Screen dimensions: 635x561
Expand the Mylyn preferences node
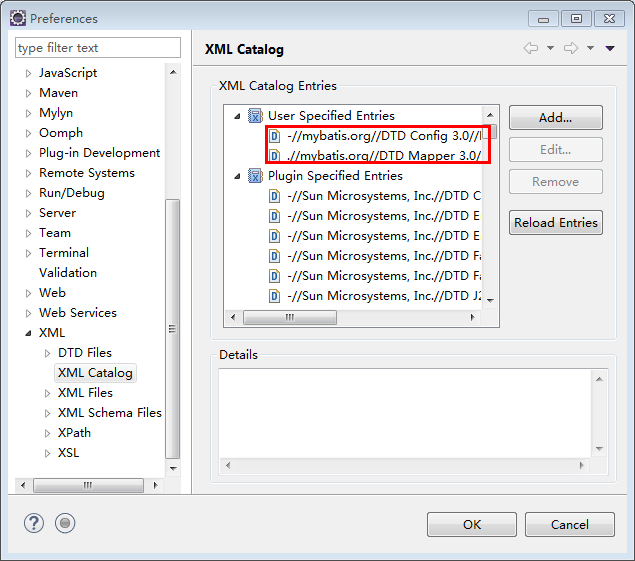28,113
